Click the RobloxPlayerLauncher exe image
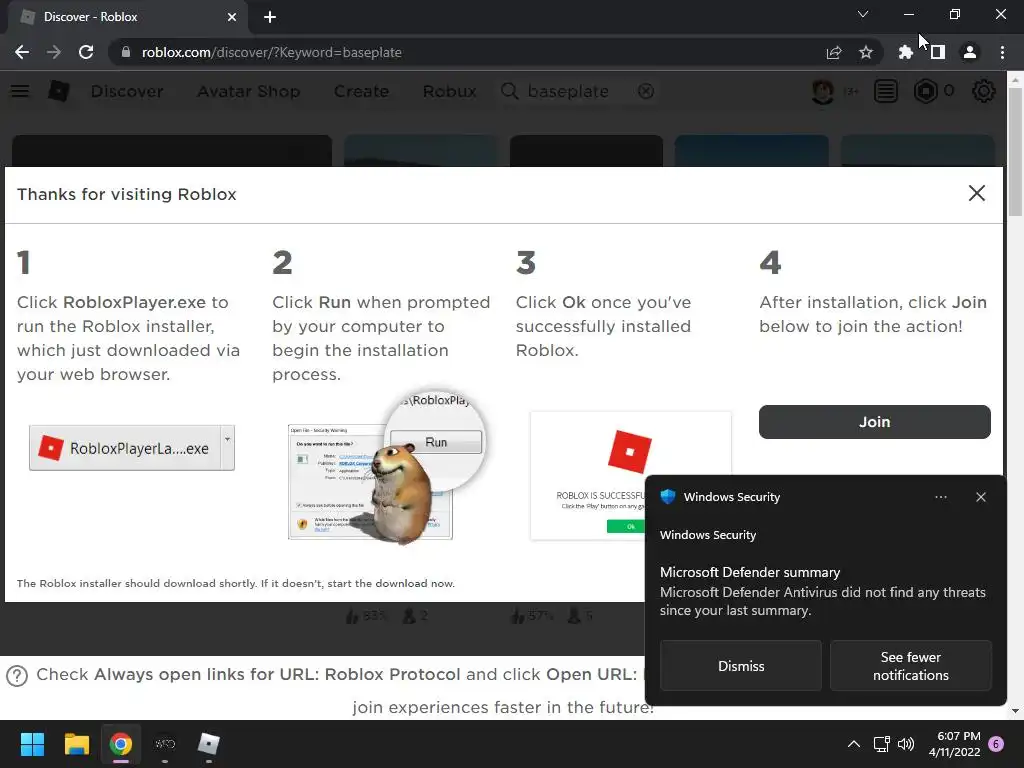 (132, 448)
